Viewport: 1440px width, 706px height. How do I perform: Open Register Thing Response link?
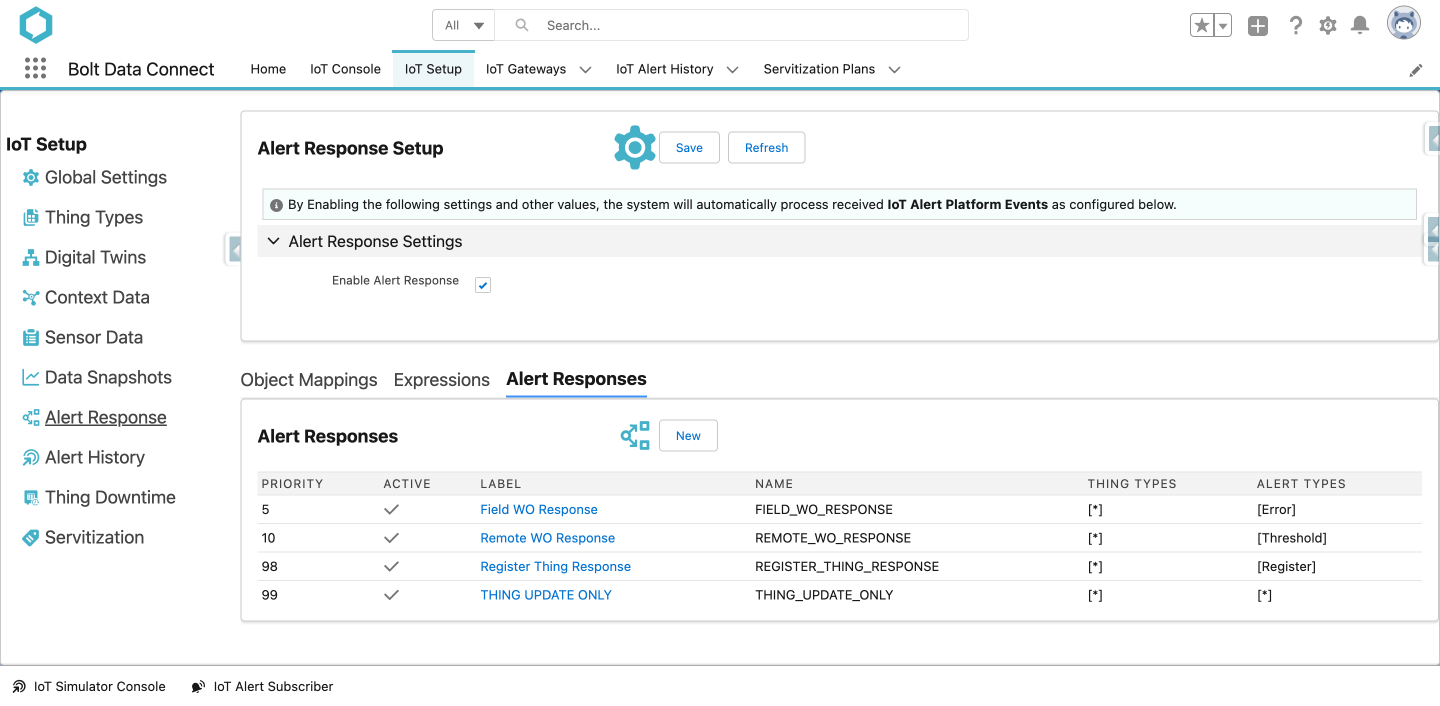click(555, 566)
